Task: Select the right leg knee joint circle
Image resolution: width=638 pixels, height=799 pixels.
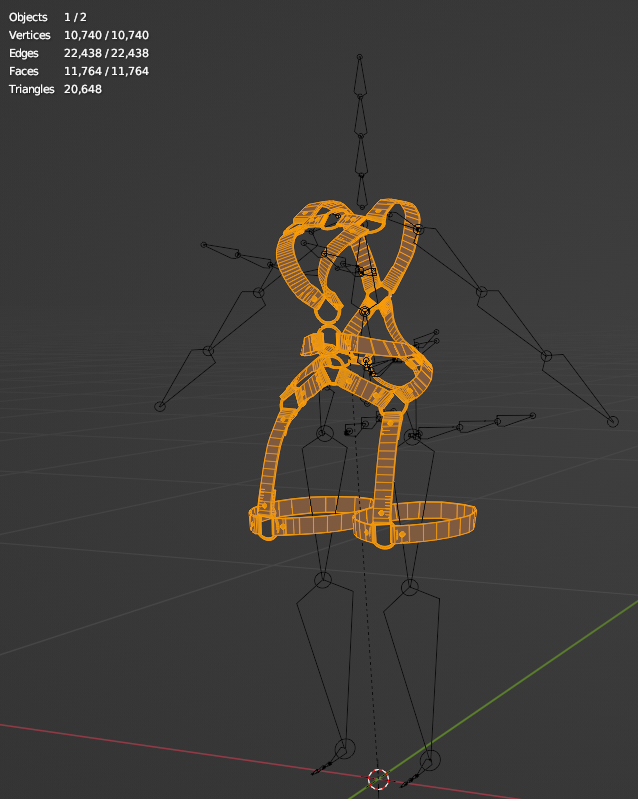Action: (x=410, y=588)
